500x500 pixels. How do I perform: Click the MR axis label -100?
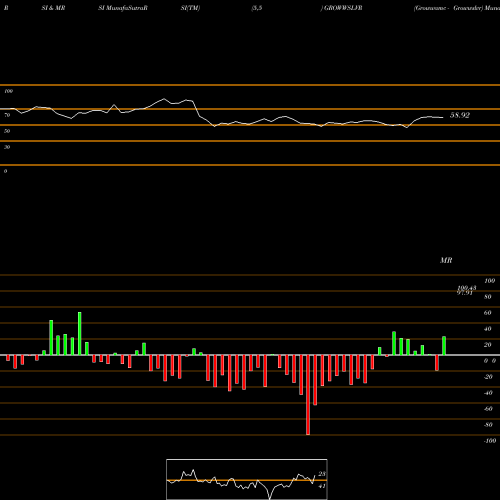click(490, 441)
